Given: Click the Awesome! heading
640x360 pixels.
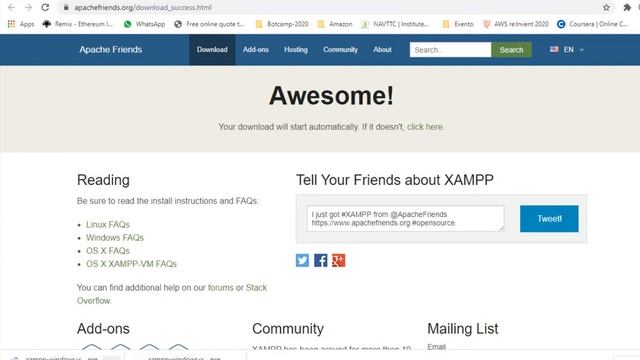Looking at the screenshot, I should click(331, 96).
